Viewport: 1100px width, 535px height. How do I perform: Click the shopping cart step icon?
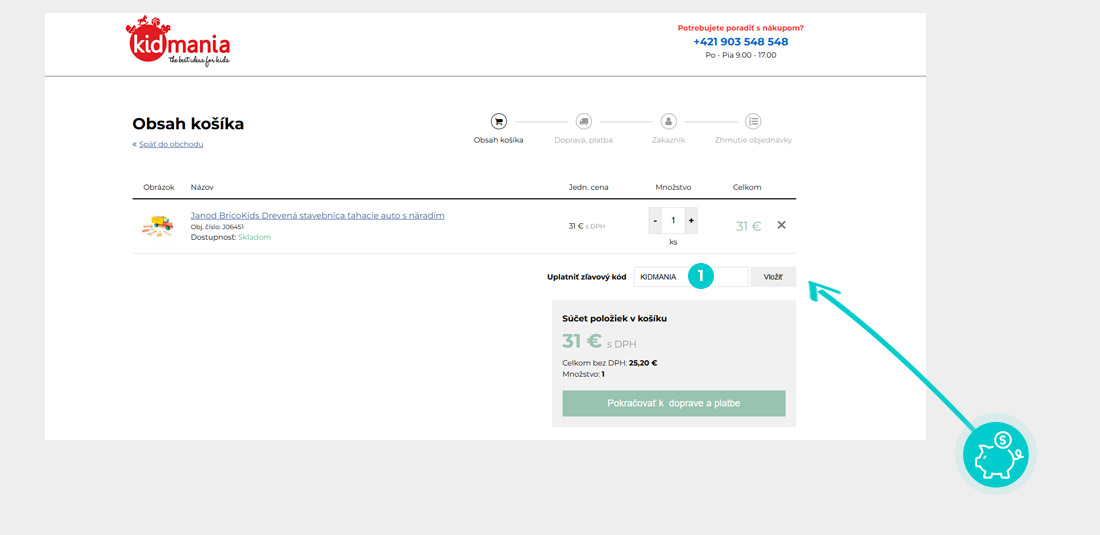click(498, 121)
